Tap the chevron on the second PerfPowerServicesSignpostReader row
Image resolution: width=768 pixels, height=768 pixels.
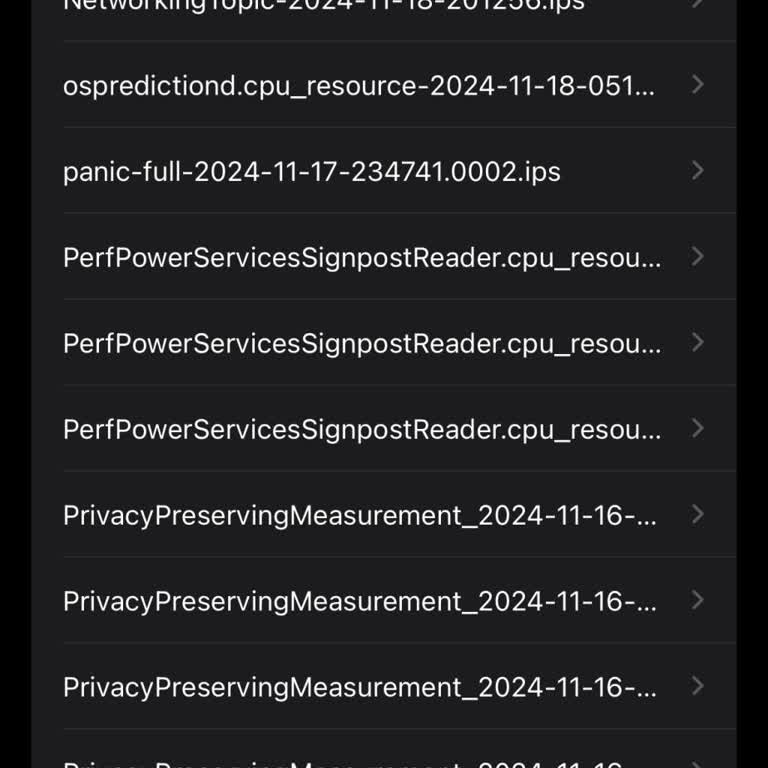click(698, 343)
